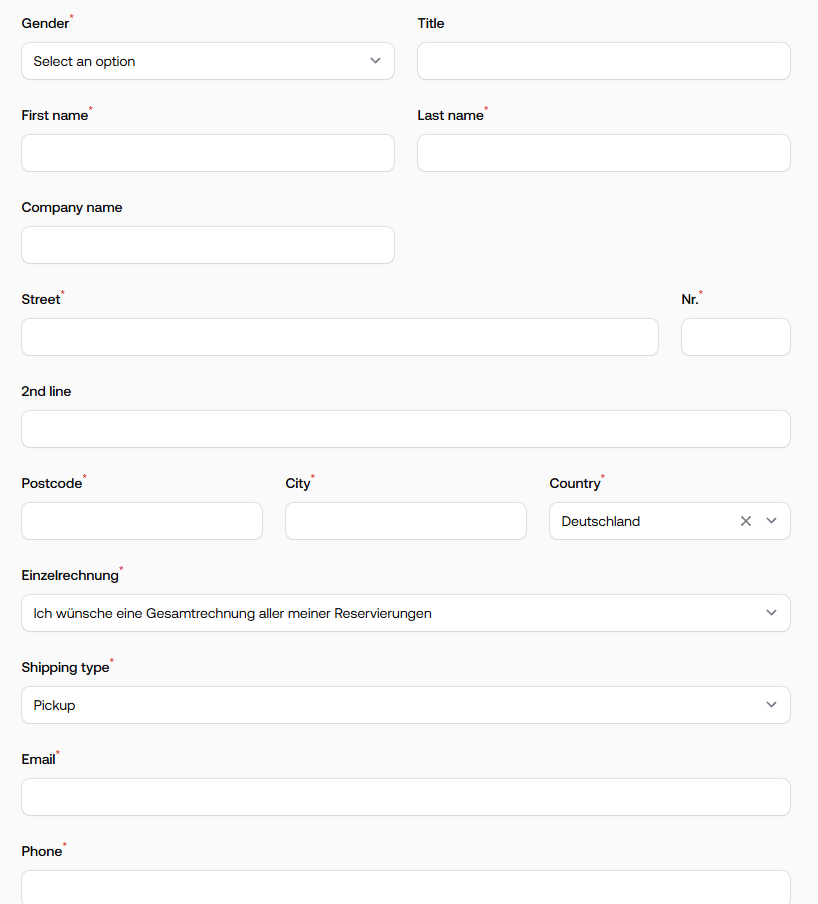Focus the Company name field
The height and width of the screenshot is (904, 818).
pos(208,245)
